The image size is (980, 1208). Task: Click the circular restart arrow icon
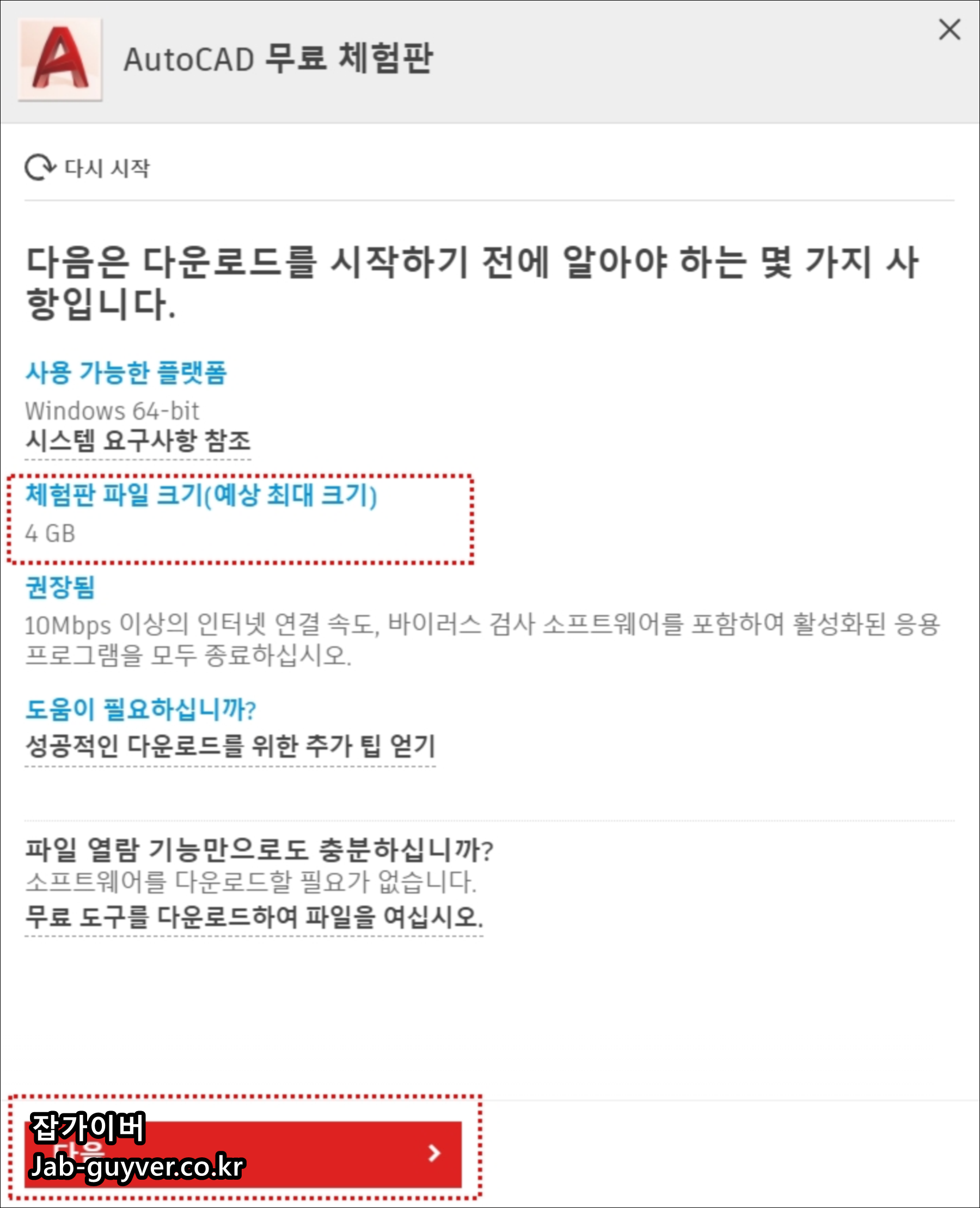click(x=40, y=168)
